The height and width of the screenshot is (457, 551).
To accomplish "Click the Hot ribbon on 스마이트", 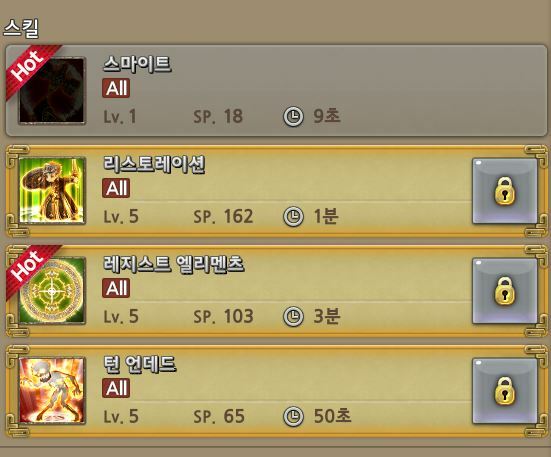I will point(30,70).
